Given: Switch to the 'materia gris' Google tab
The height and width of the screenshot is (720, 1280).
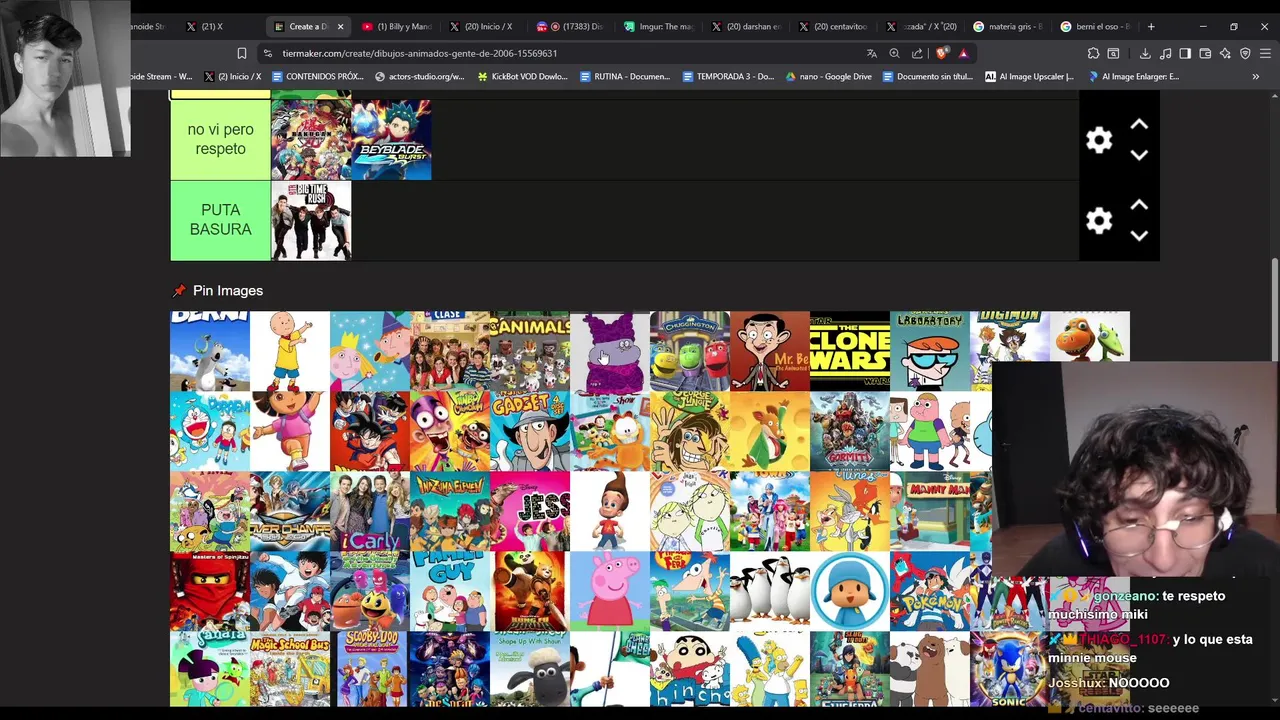Looking at the screenshot, I should pyautogui.click(x=1008, y=27).
